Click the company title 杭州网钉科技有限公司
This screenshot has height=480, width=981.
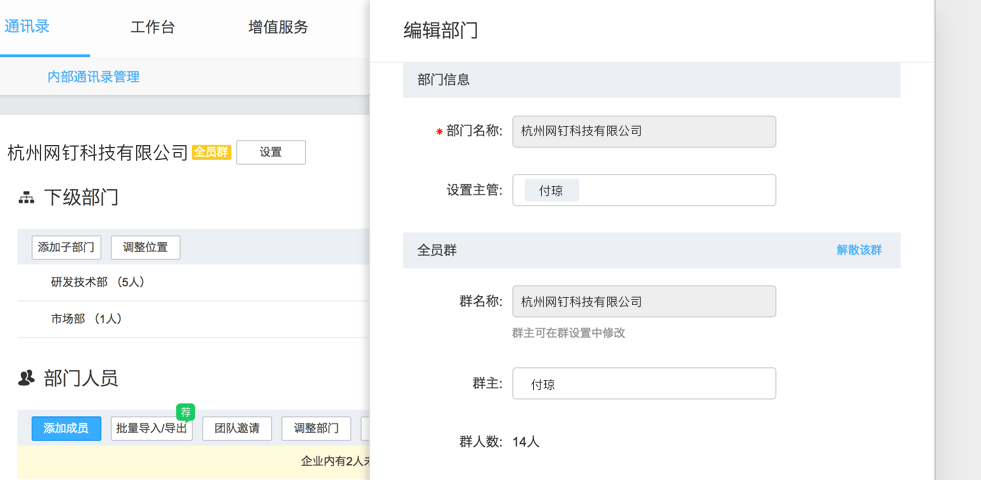point(98,153)
